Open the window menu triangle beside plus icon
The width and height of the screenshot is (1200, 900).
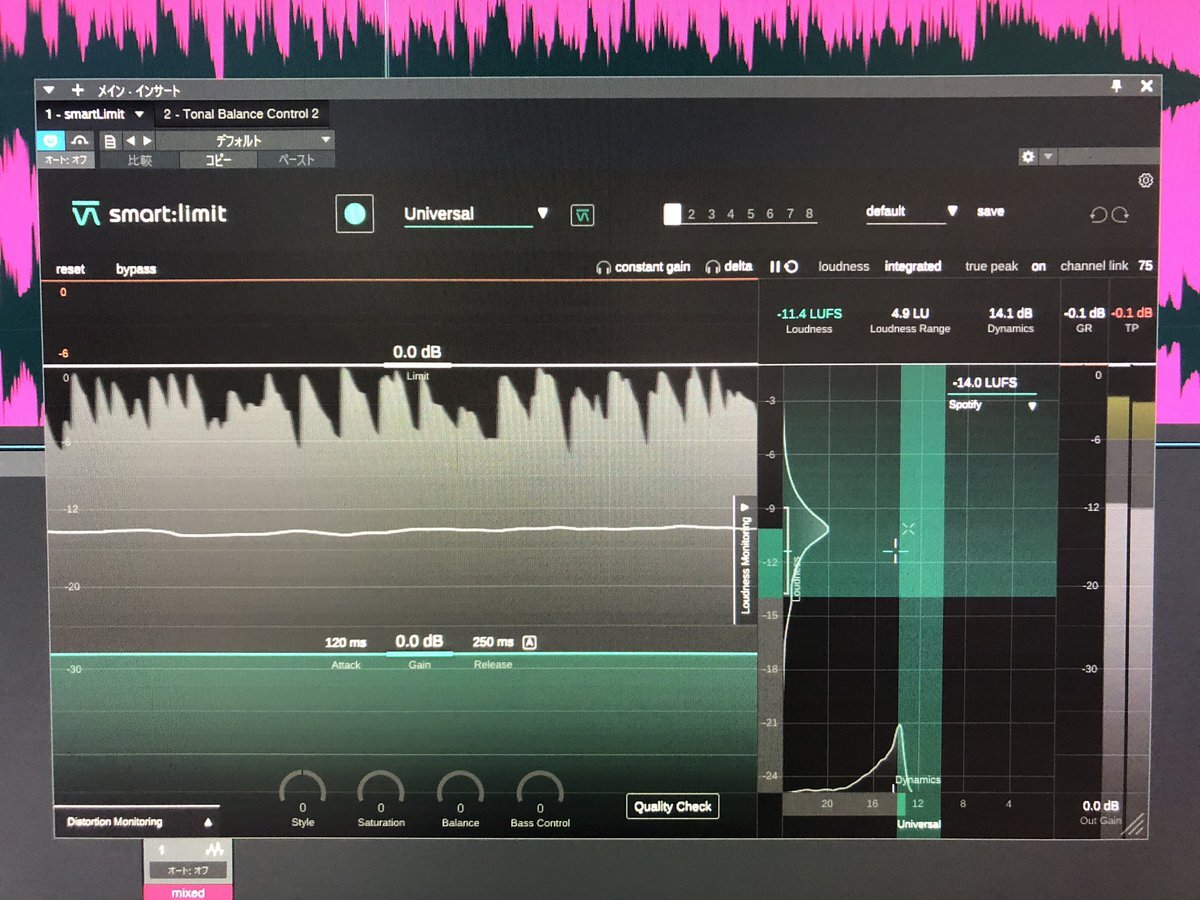click(x=49, y=89)
